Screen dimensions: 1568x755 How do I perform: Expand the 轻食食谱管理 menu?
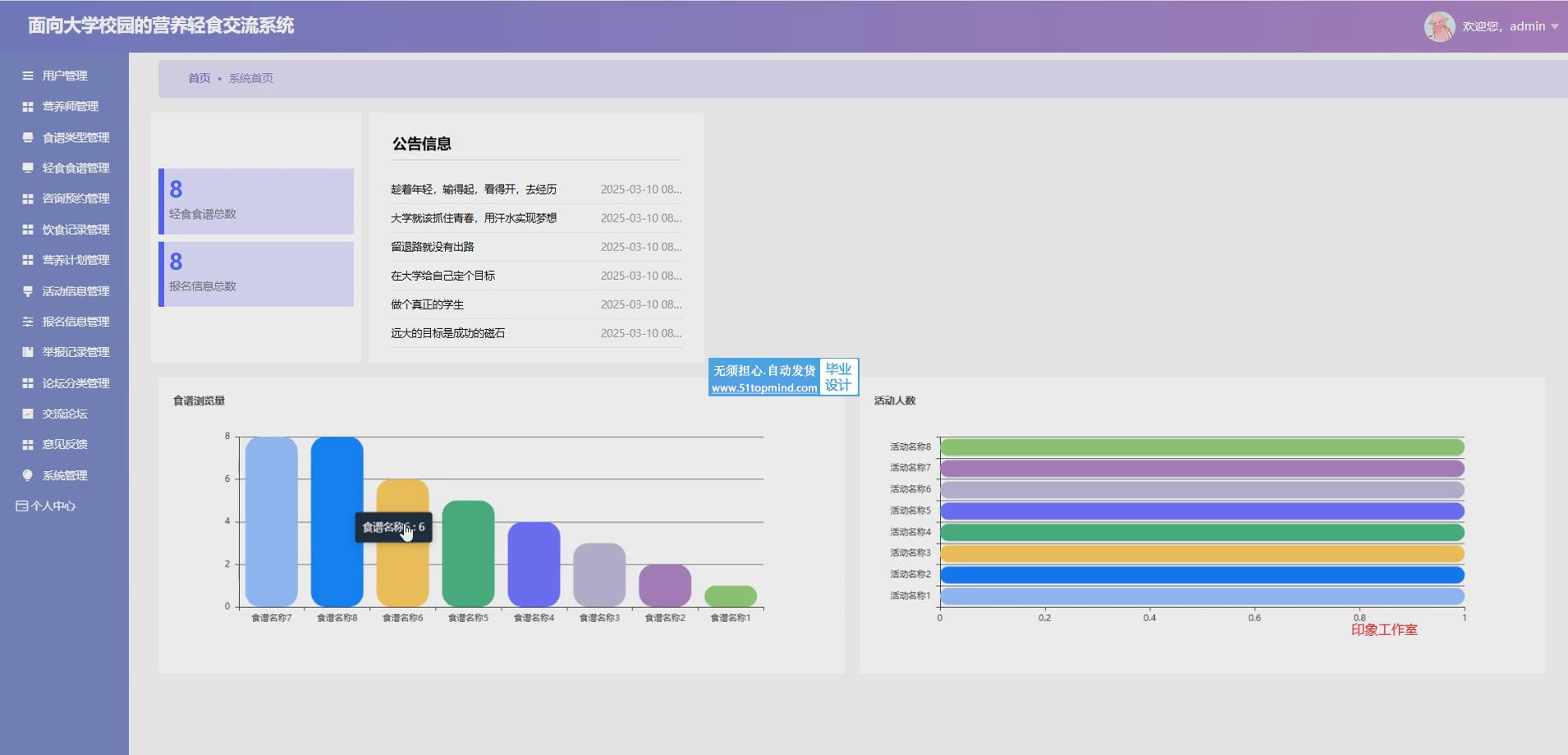pyautogui.click(x=76, y=168)
